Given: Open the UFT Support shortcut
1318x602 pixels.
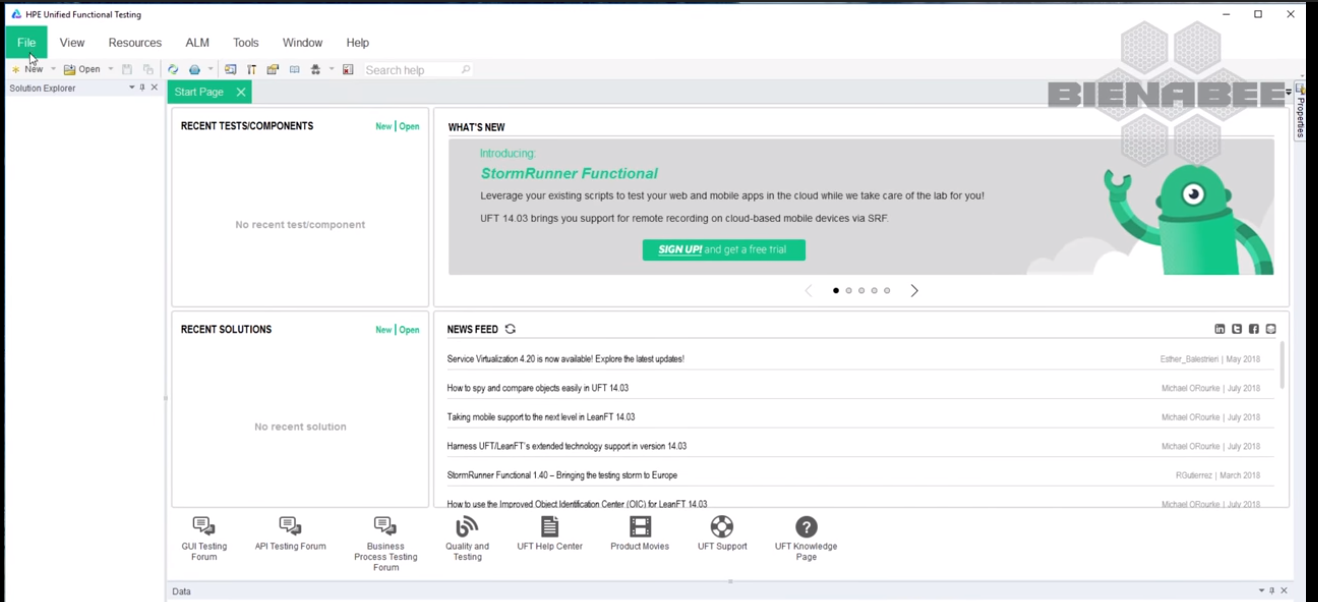Looking at the screenshot, I should pyautogui.click(x=722, y=533).
